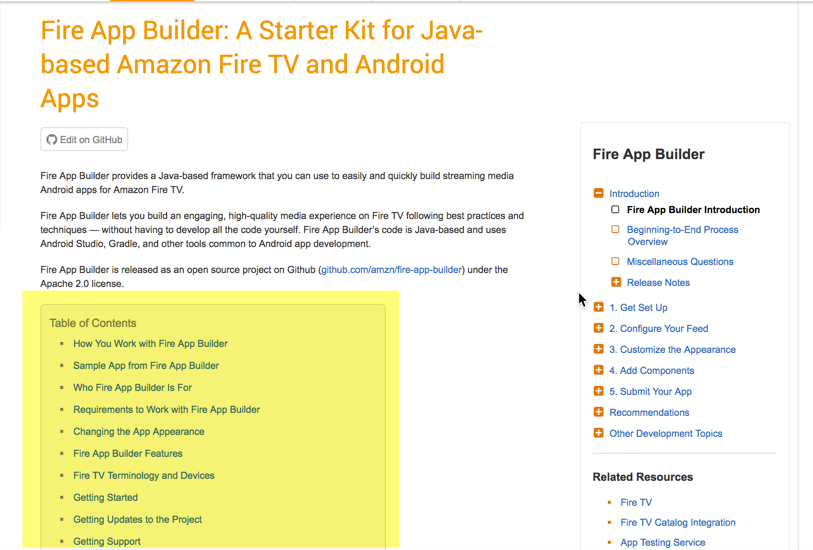Open the github.com/amzn/fire-app-builder link
The image size is (813, 550).
tap(391, 270)
